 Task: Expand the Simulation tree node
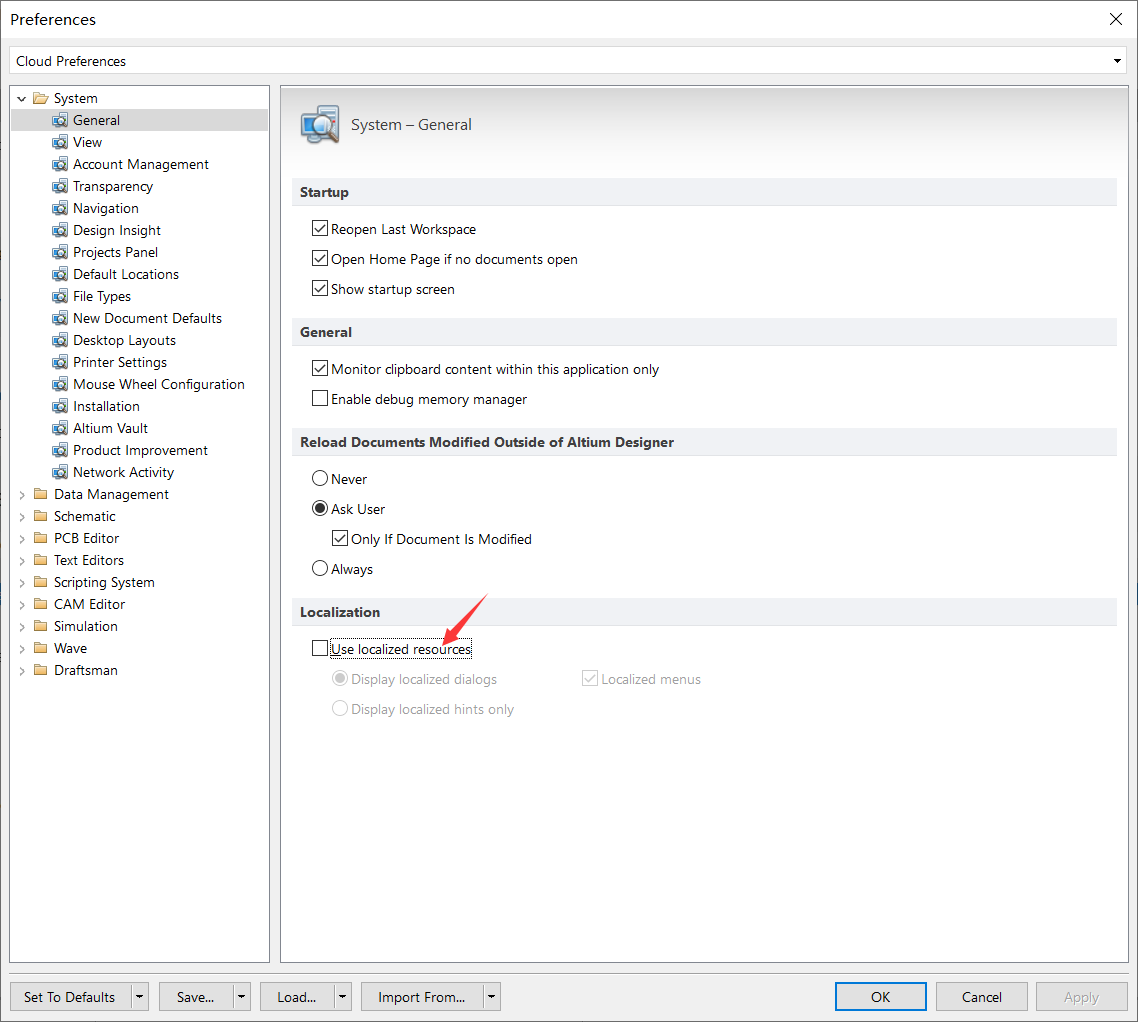pyautogui.click(x=22, y=626)
